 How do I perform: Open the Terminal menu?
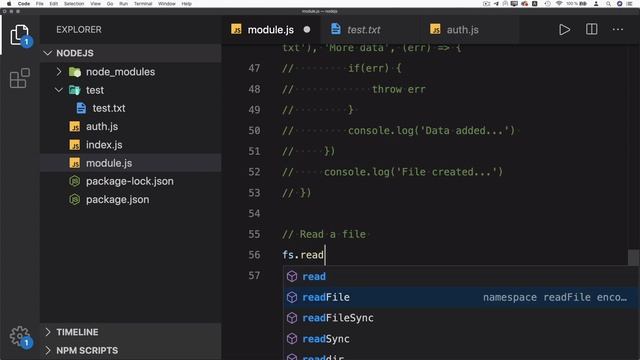click(143, 4)
